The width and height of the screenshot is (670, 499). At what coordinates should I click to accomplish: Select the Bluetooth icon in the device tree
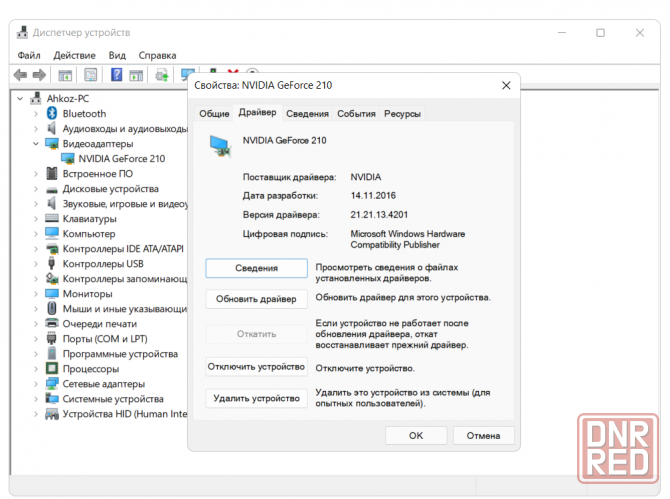tap(52, 114)
